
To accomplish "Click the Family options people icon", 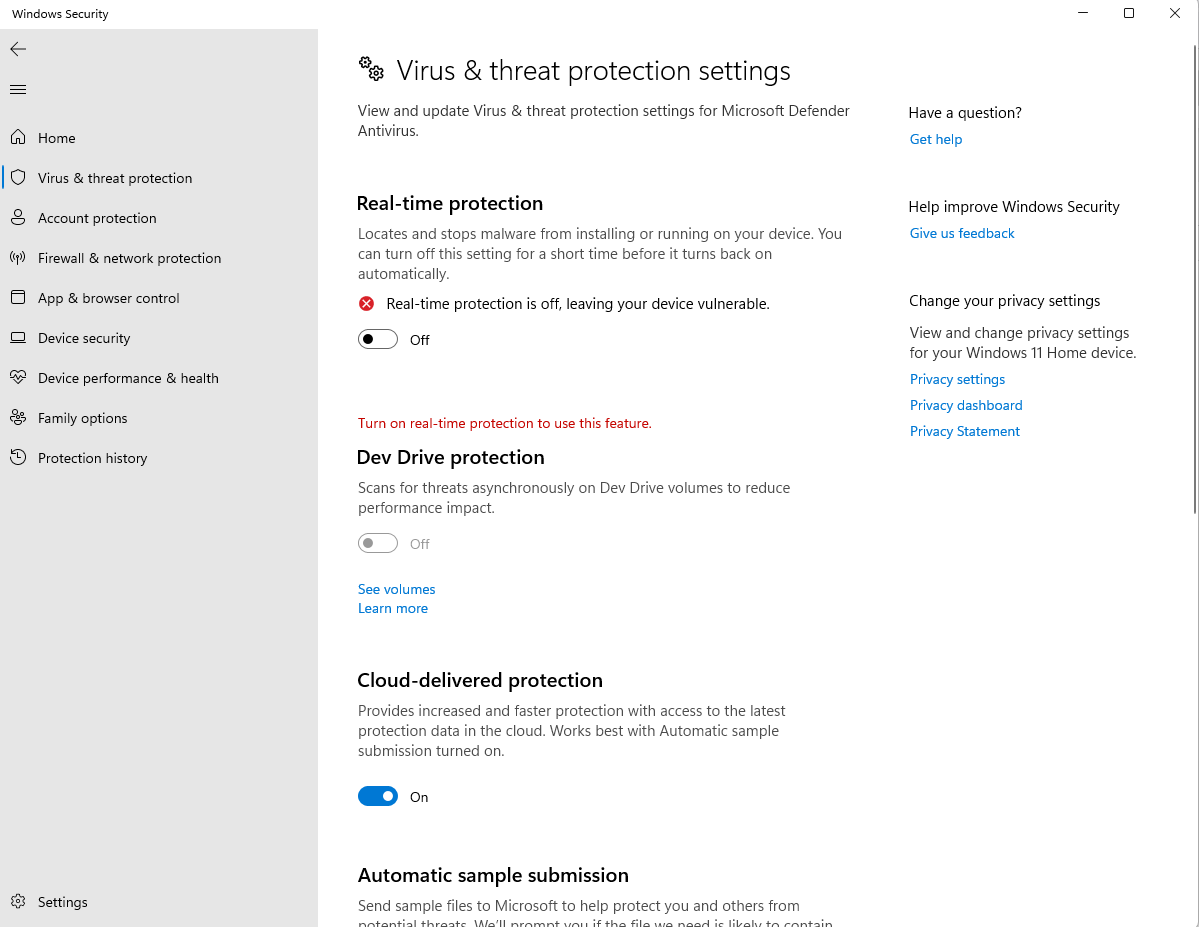I will (18, 418).
